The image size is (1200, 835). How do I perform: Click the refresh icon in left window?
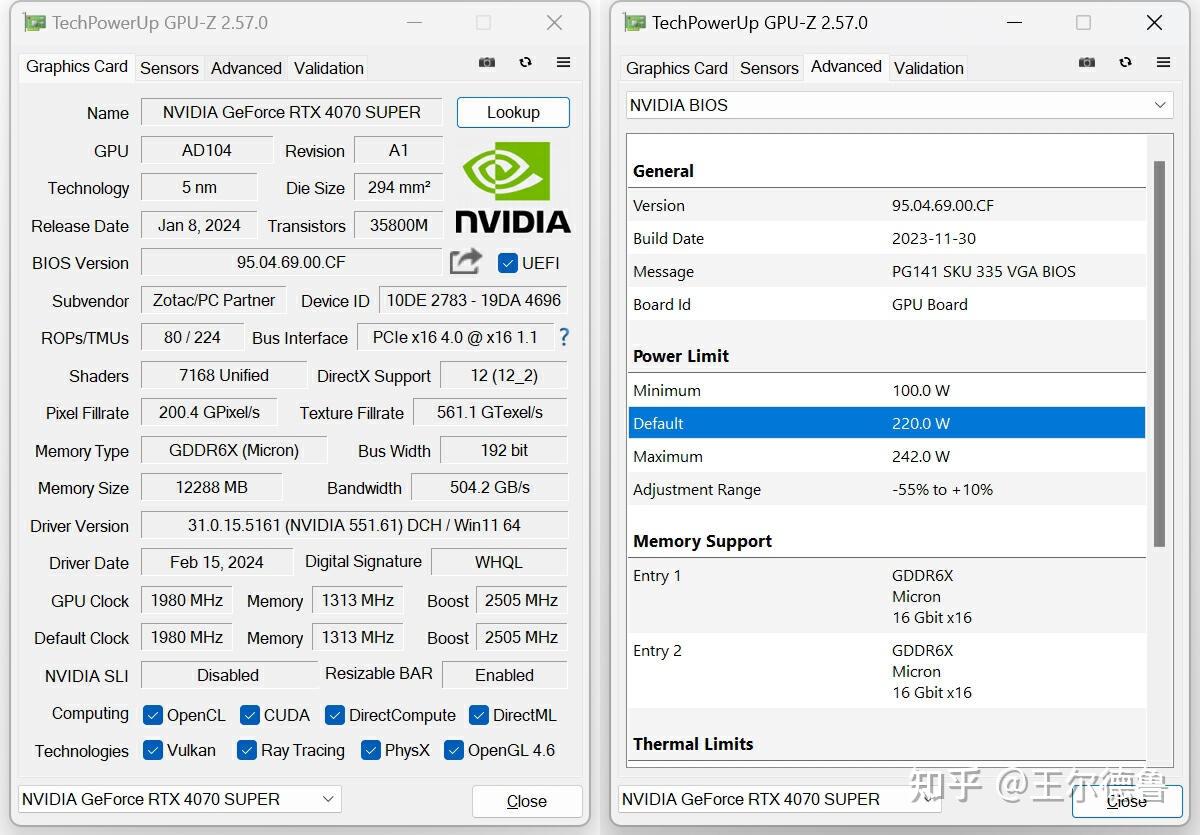[x=525, y=62]
